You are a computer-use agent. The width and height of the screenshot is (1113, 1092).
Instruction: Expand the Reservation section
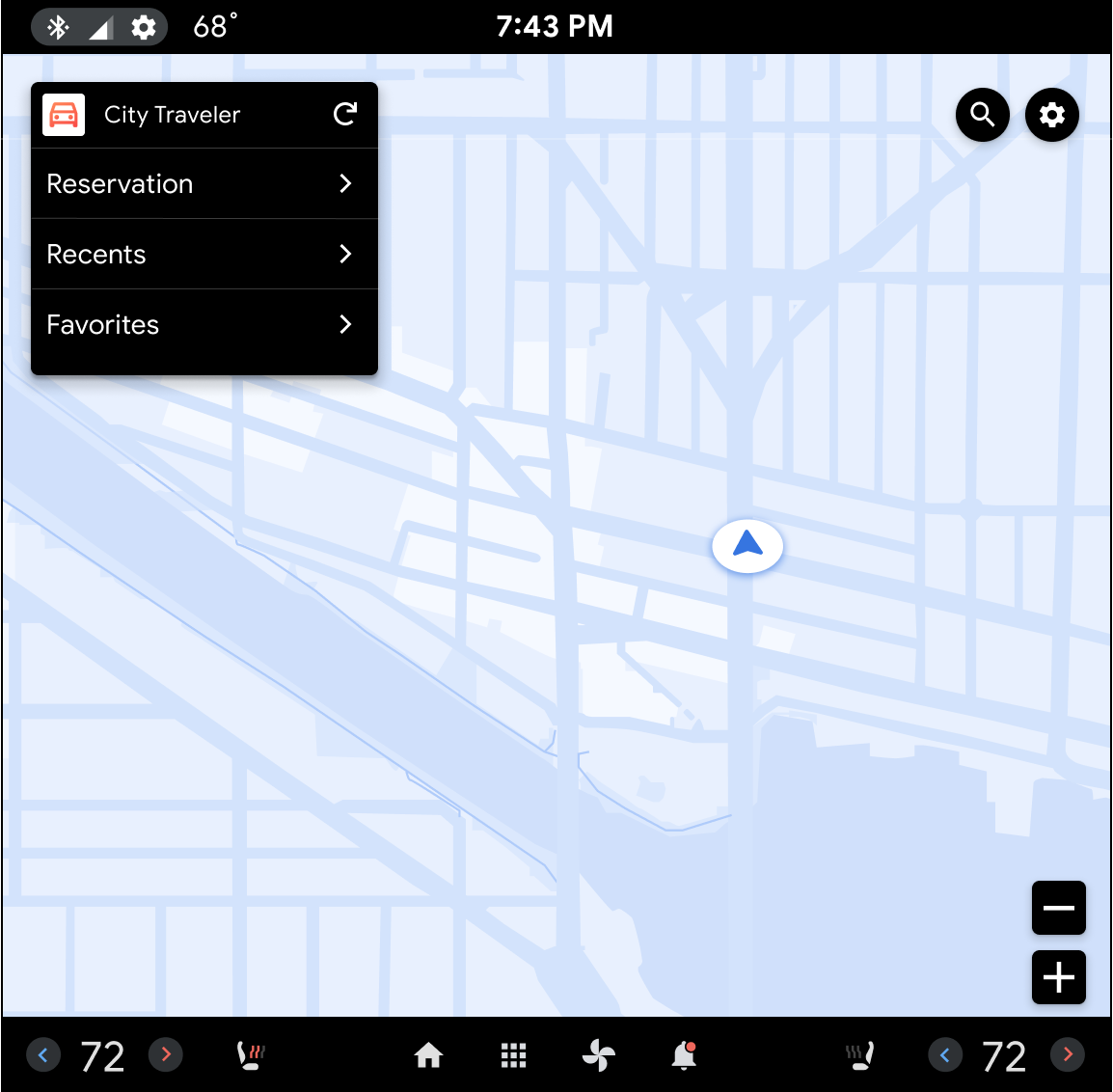coord(344,183)
